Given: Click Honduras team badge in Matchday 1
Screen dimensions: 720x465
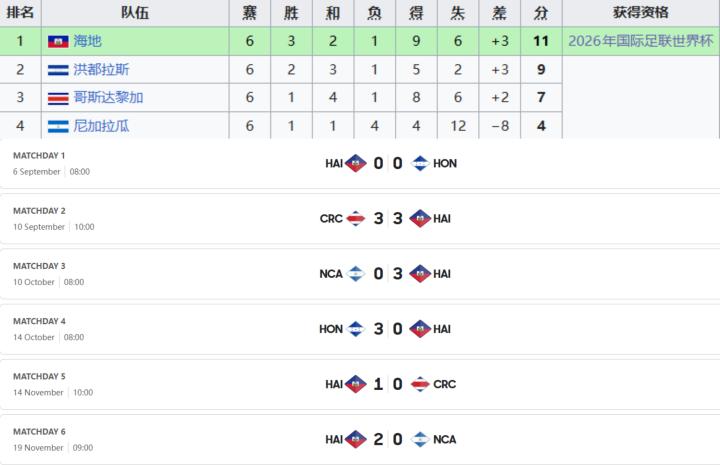Looking at the screenshot, I should coord(420,163).
